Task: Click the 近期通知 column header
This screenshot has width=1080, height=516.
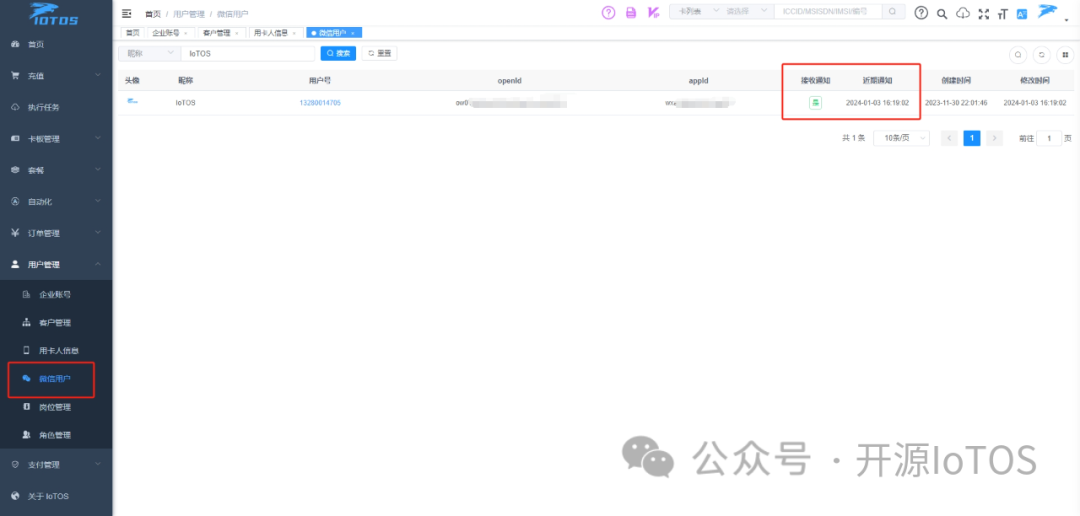Action: point(878,81)
